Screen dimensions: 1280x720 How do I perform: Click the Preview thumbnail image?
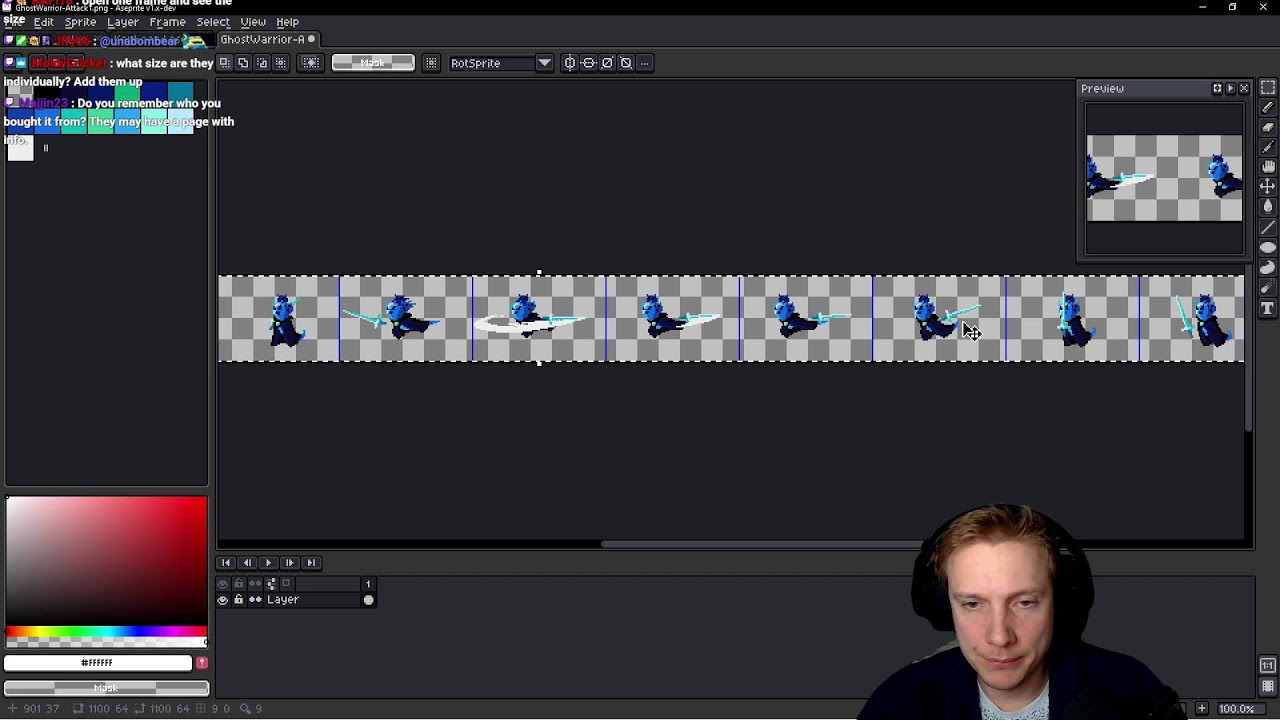(1165, 178)
